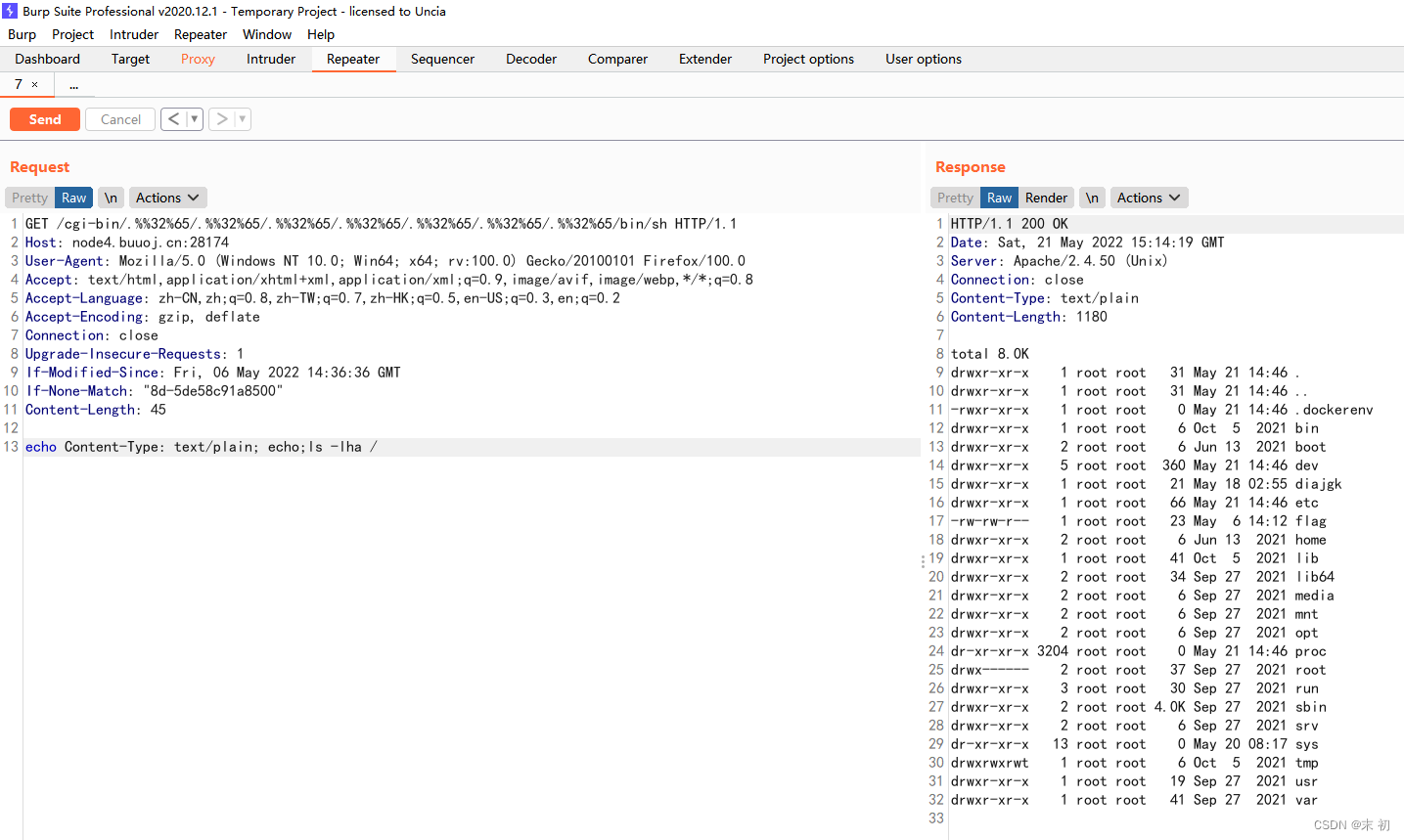Open the User options tab

point(924,59)
